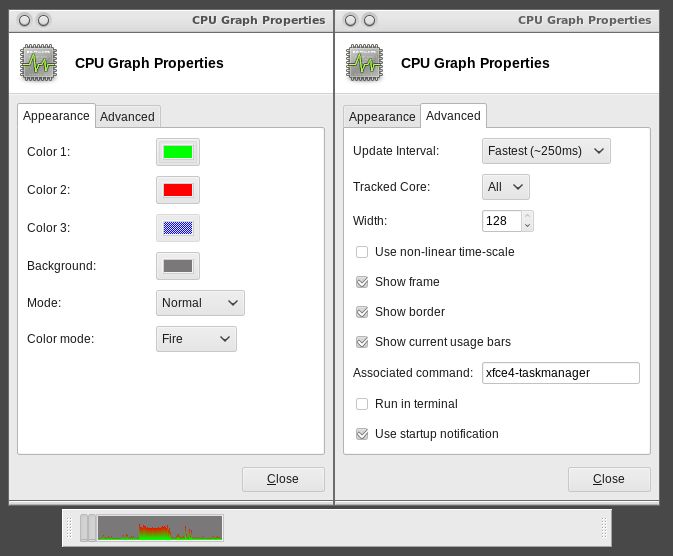673x556 pixels.
Task: Click second round titlebar button of right window
Action: [x=369, y=20]
